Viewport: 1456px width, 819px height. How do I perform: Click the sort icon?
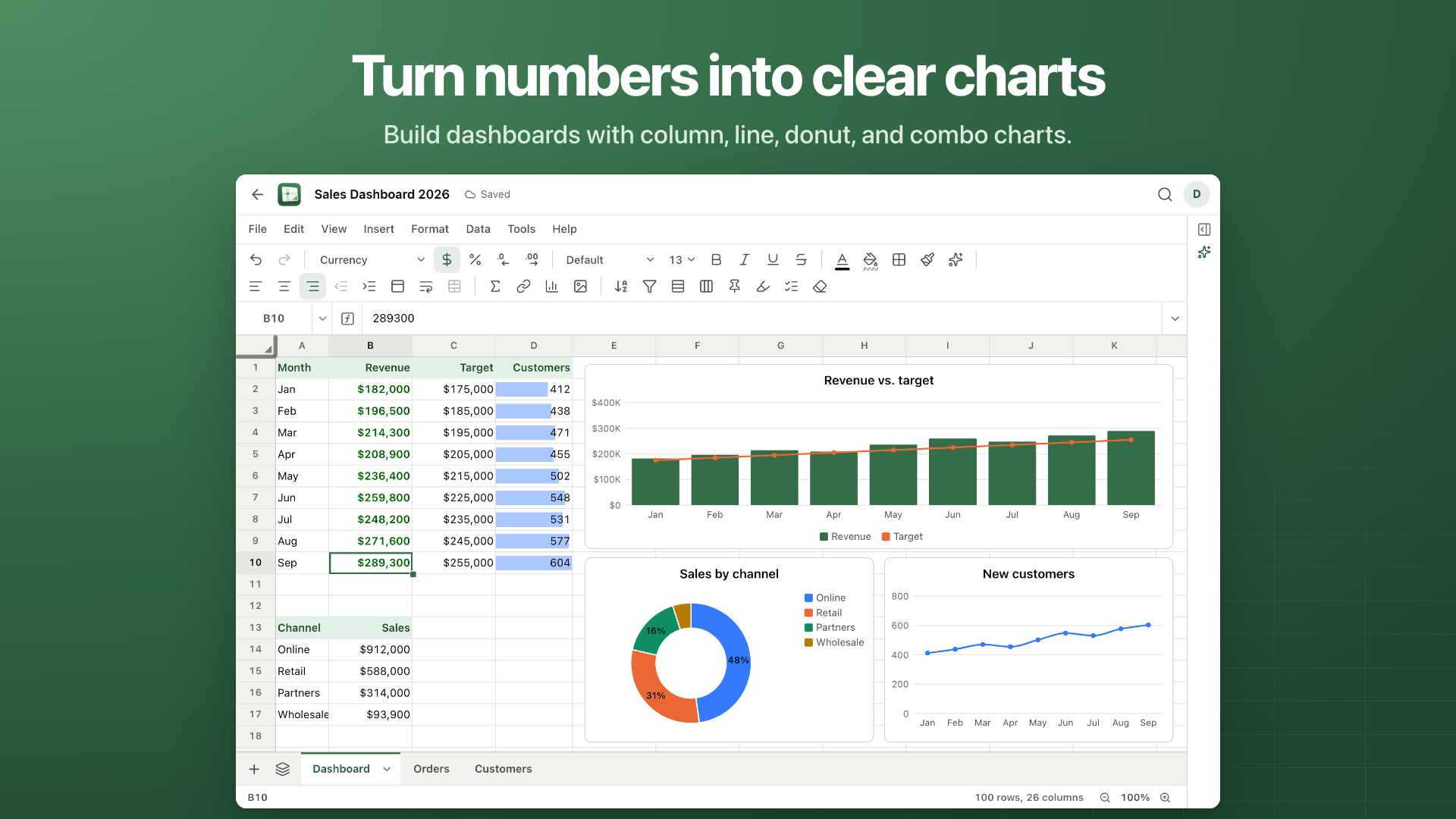tap(621, 287)
